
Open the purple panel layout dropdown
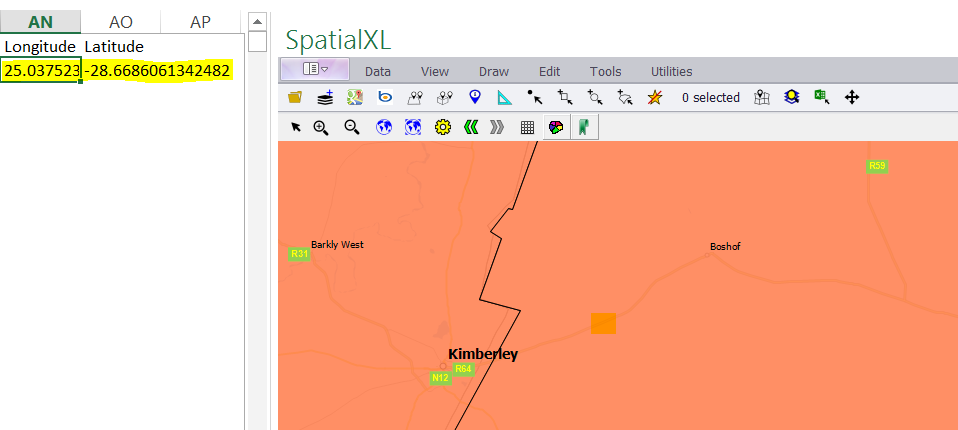pos(315,69)
